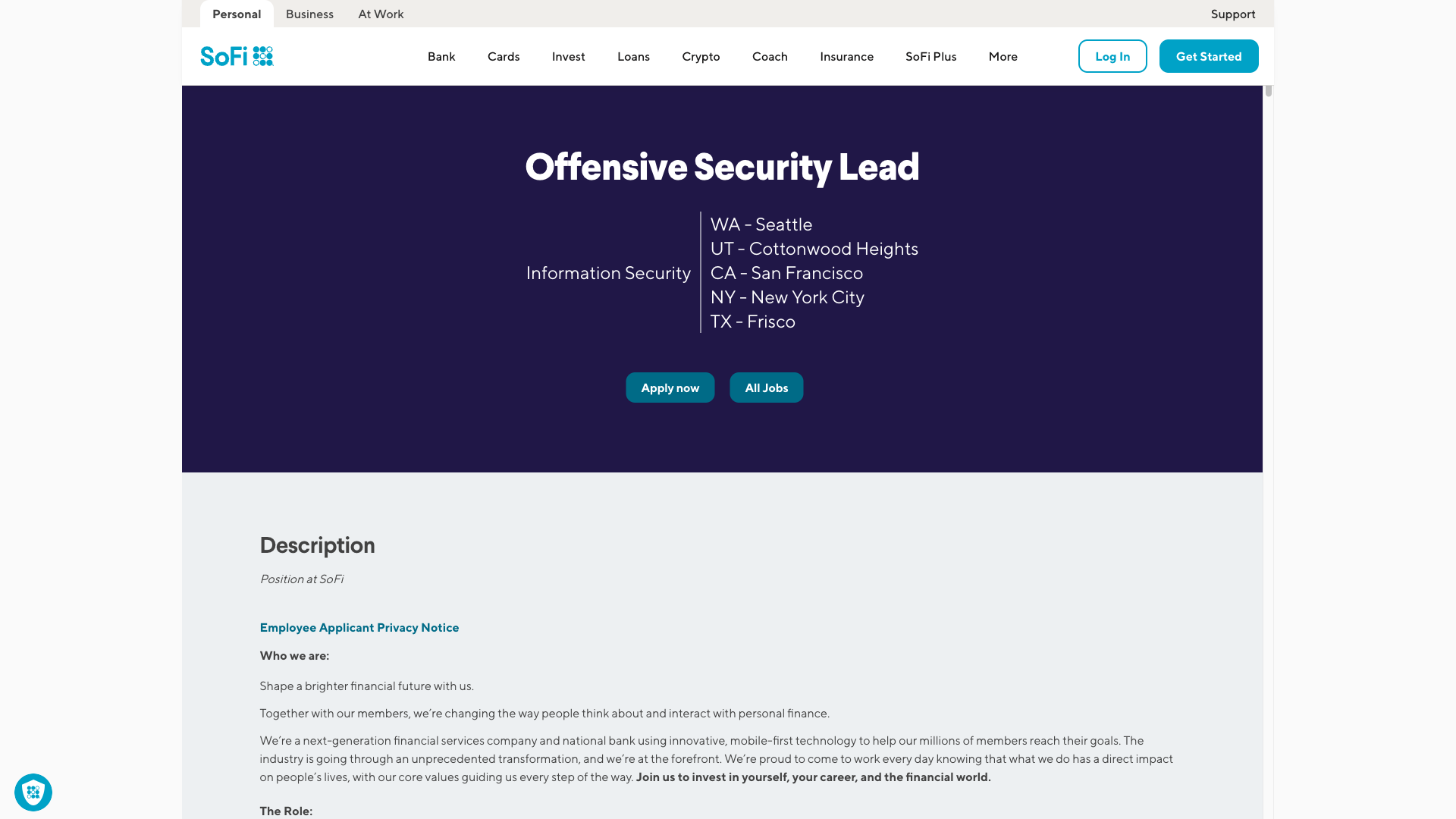
Task: Click the Log In button
Action: click(x=1112, y=56)
